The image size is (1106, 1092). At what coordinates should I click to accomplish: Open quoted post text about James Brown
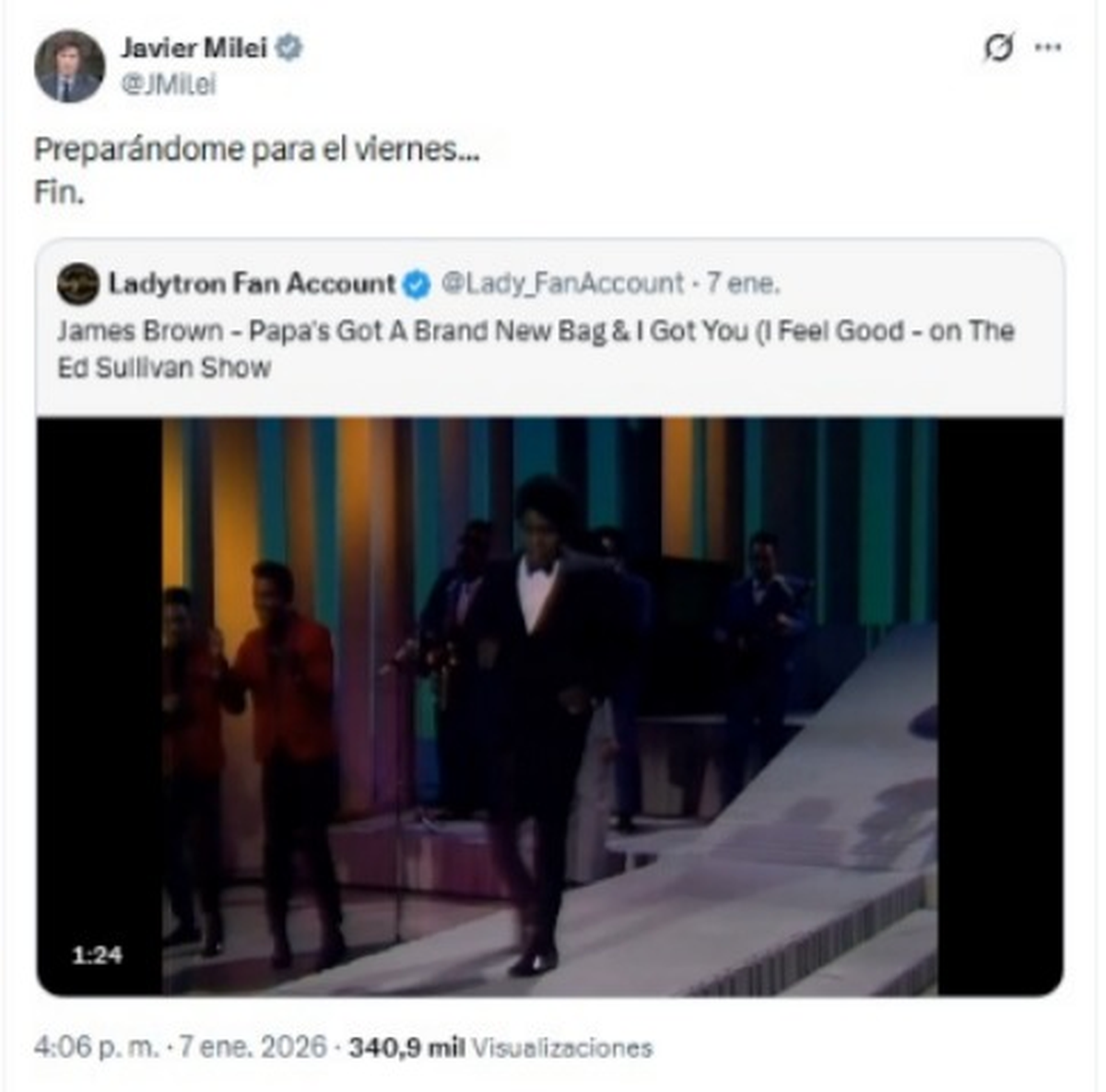pyautogui.click(x=535, y=332)
